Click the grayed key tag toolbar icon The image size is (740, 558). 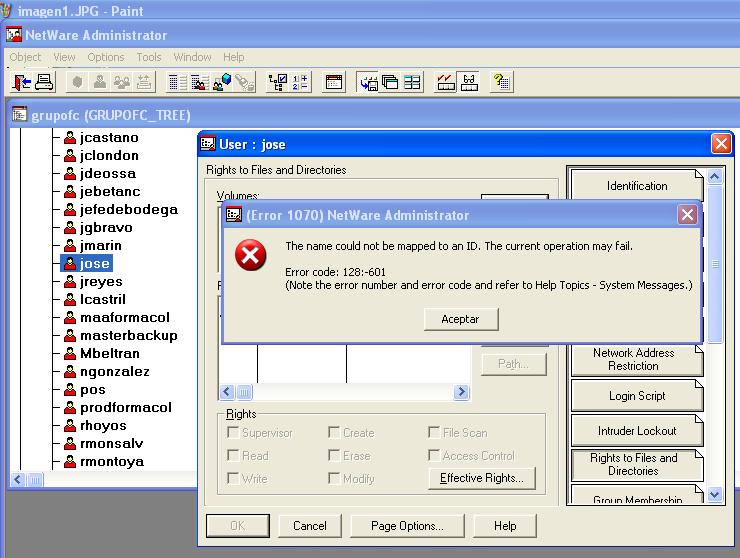pos(244,82)
